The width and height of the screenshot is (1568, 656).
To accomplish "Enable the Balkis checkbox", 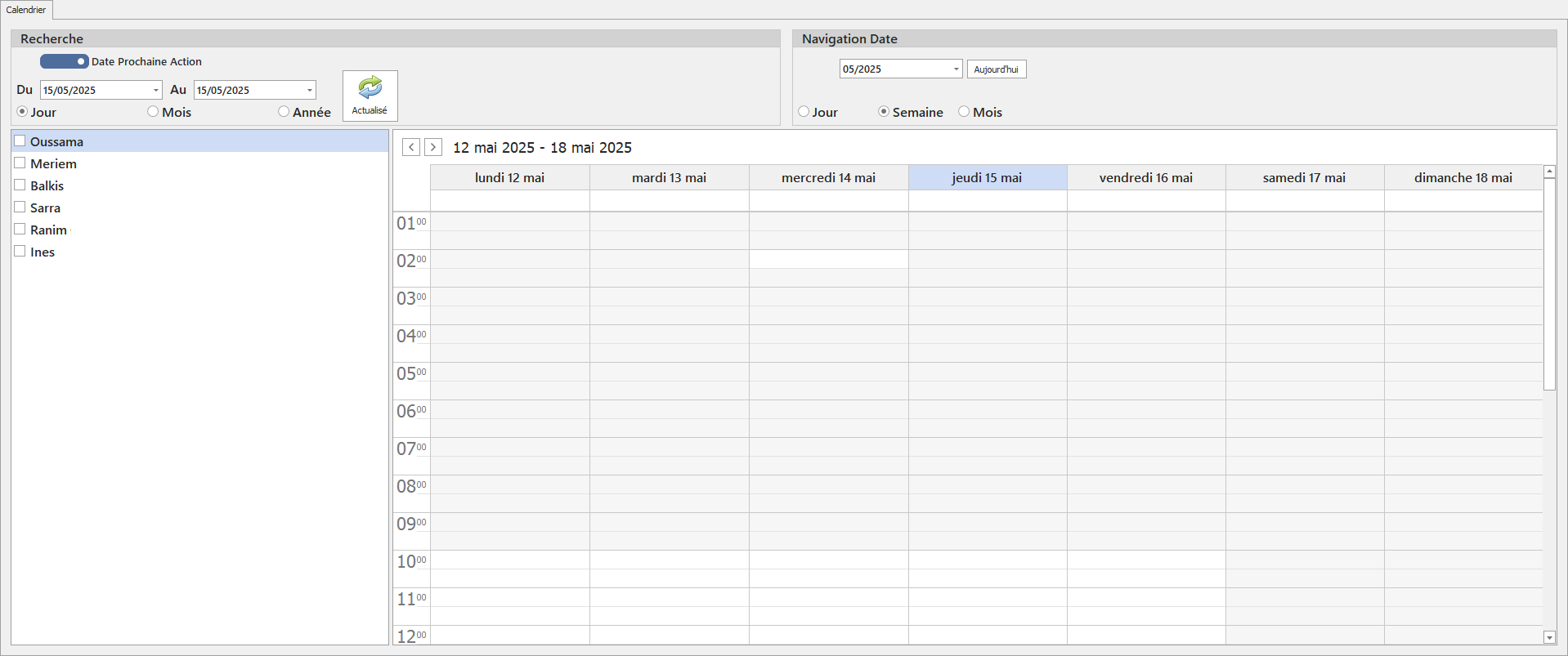I will [20, 185].
